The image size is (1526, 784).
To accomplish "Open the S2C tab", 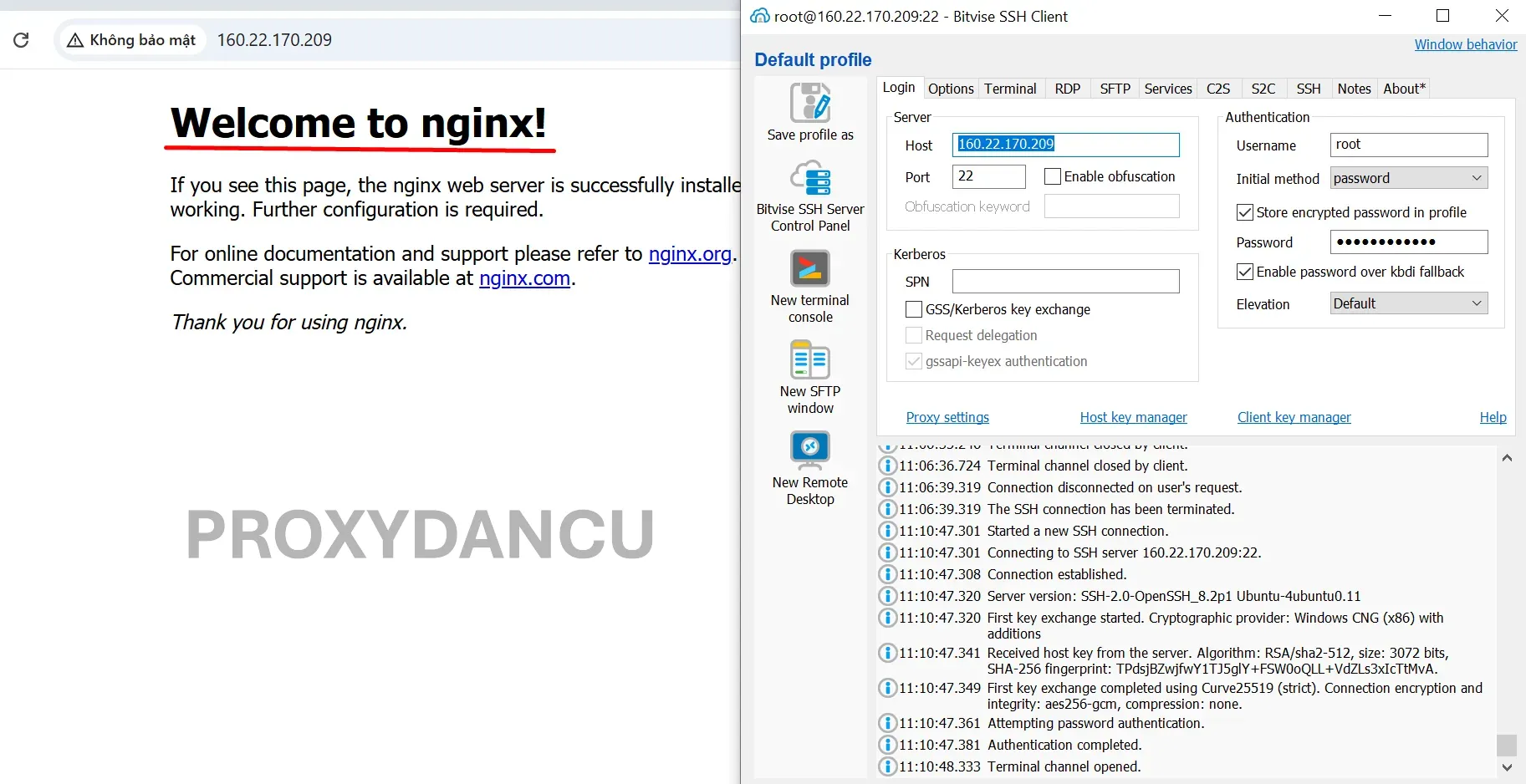I will (x=1263, y=89).
